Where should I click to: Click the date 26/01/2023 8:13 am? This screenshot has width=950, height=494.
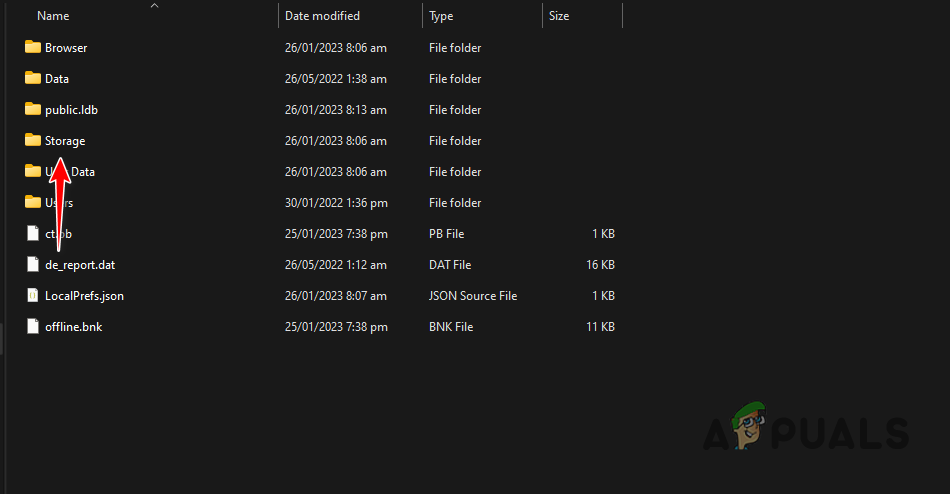click(336, 110)
